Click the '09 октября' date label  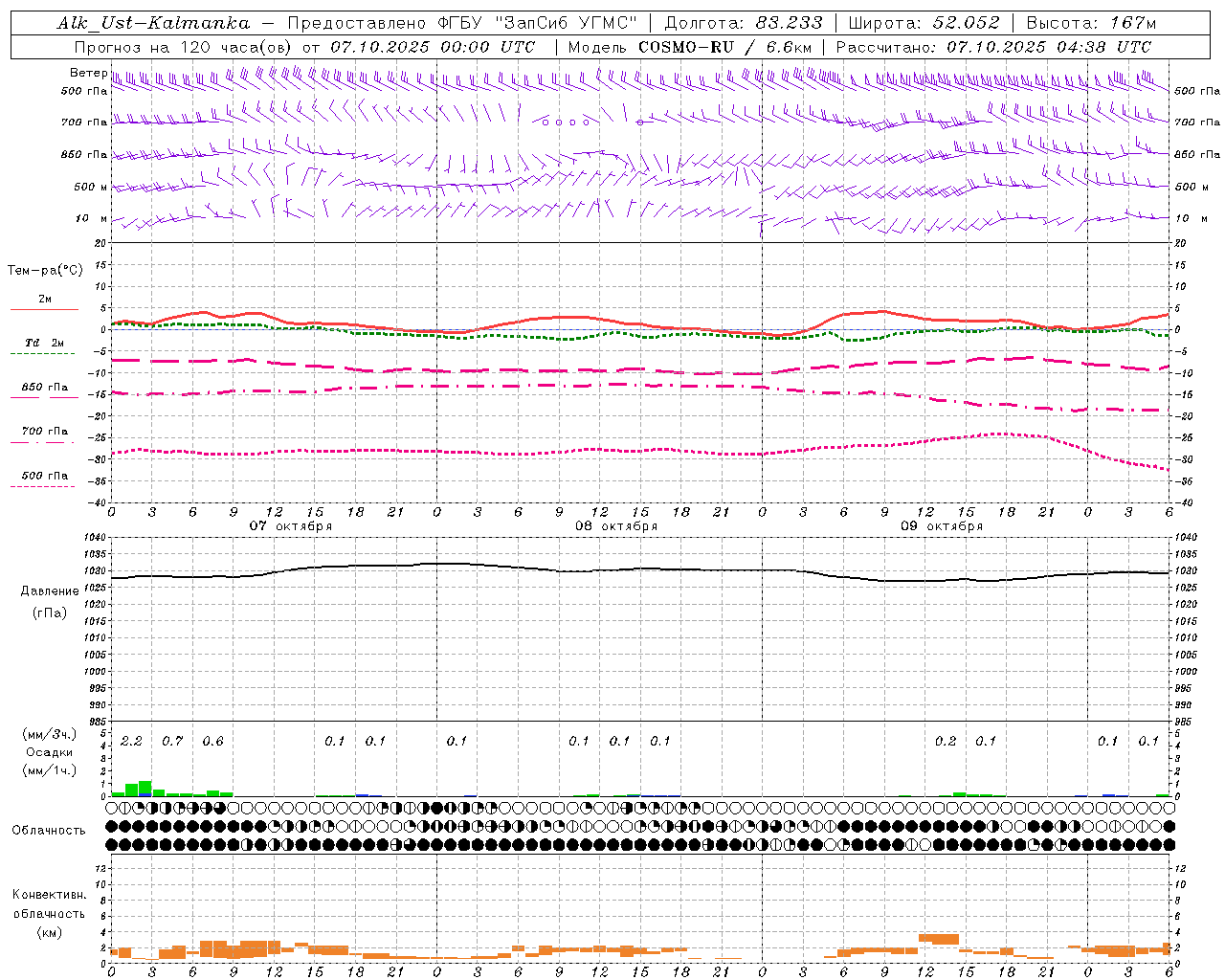[942, 526]
